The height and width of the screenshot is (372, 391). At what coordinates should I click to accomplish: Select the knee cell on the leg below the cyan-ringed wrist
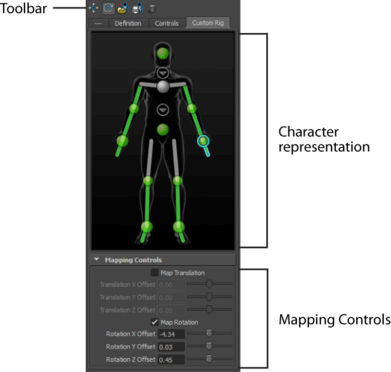point(177,181)
